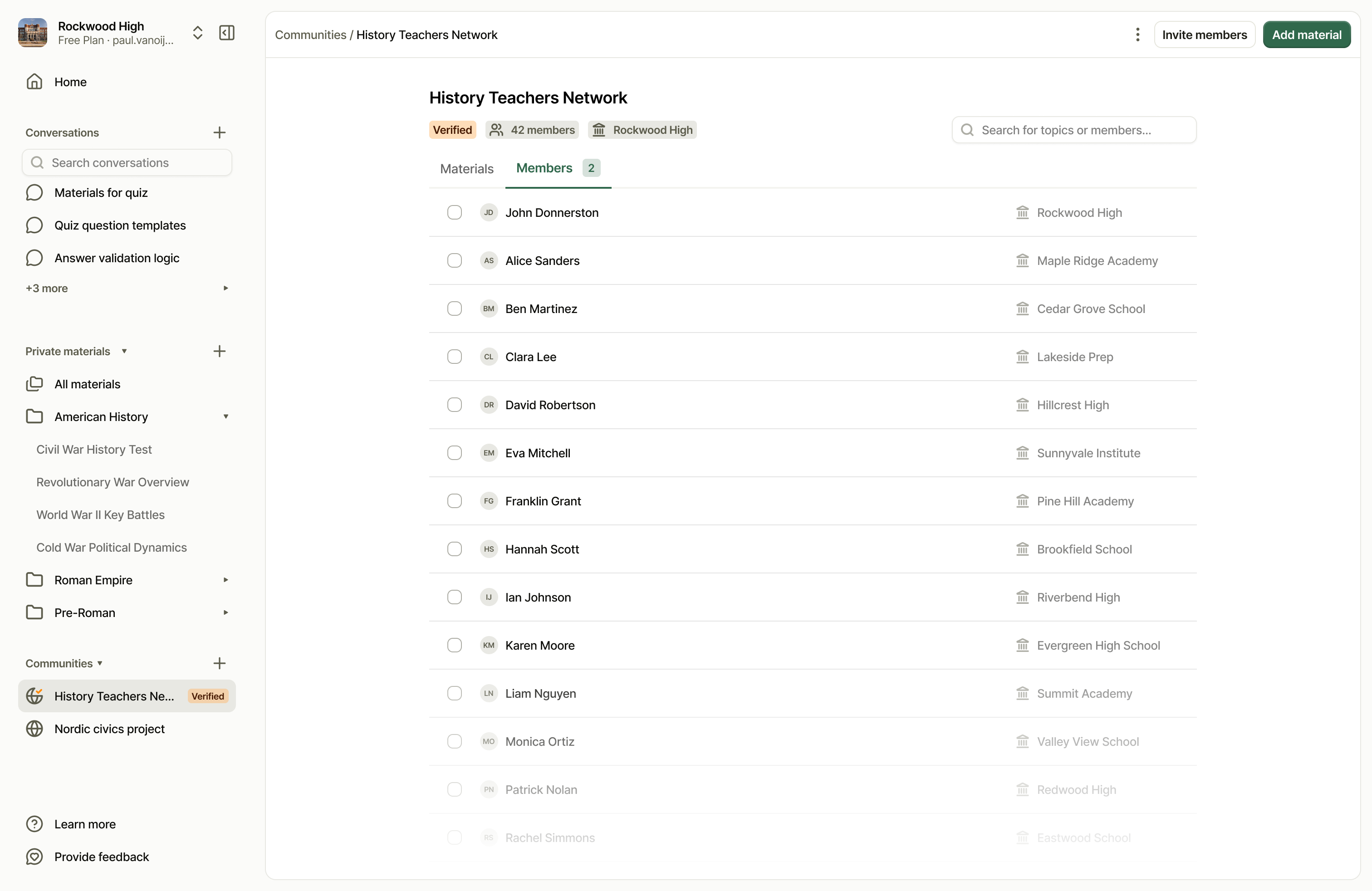Switch to the Materials tab

coord(467,169)
